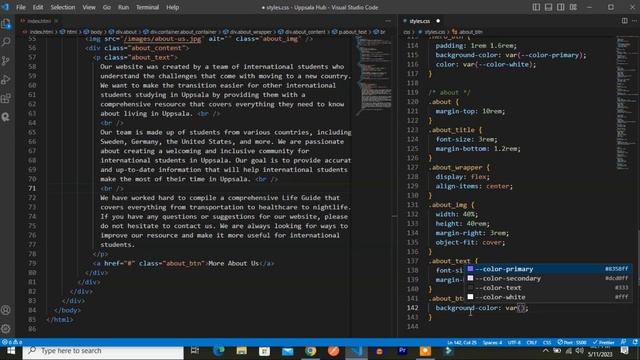This screenshot has height=360, width=640.
Task: Open Microsoft Edge from taskbar
Action: point(218,351)
